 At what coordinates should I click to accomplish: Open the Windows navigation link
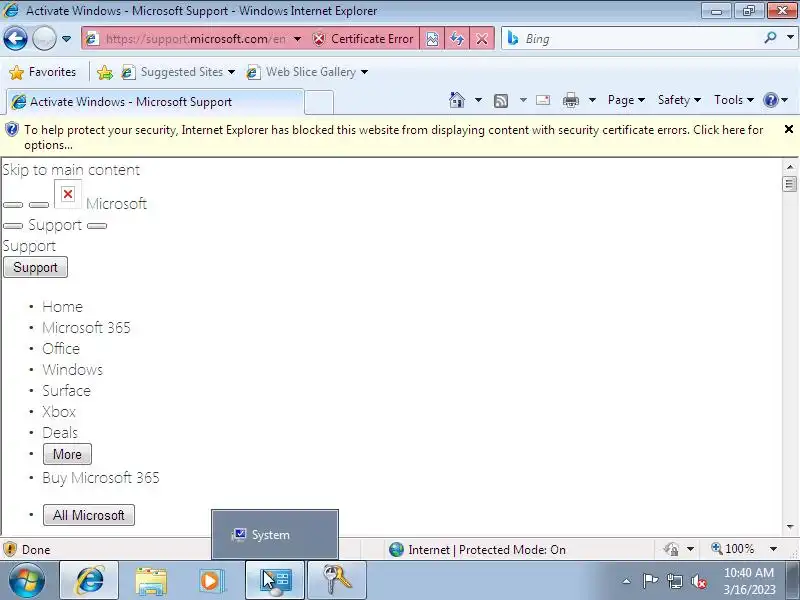(72, 369)
